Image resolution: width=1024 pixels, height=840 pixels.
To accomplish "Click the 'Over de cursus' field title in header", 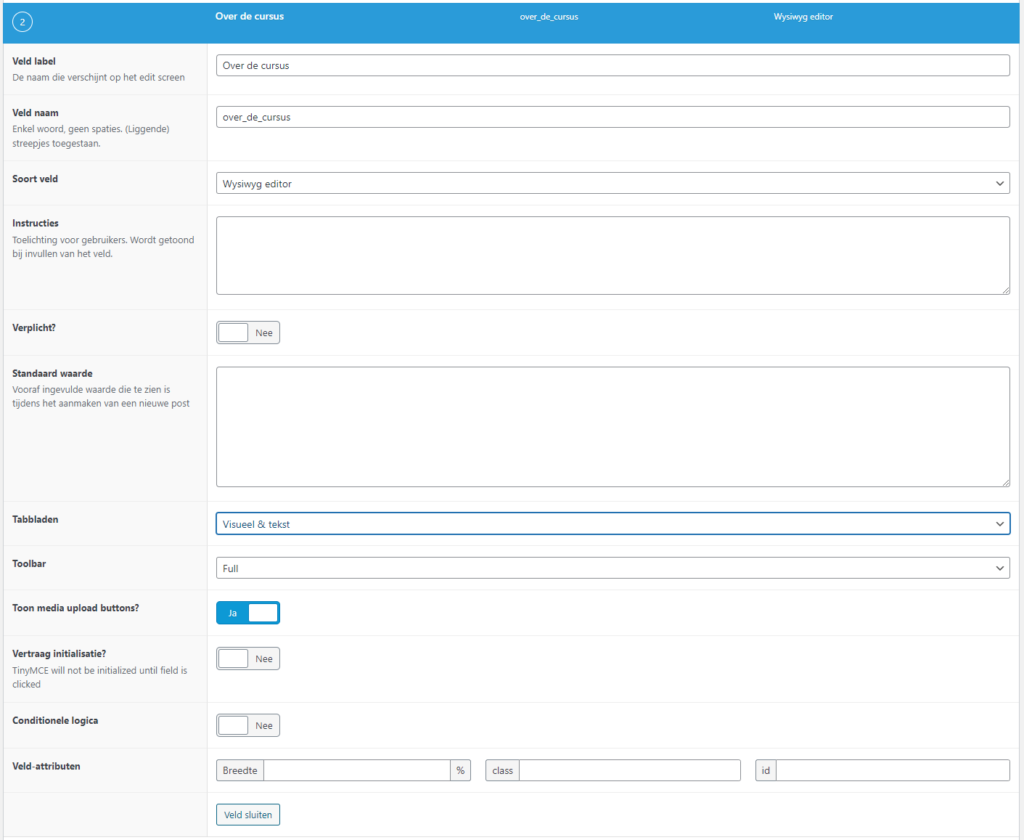I will tap(249, 16).
